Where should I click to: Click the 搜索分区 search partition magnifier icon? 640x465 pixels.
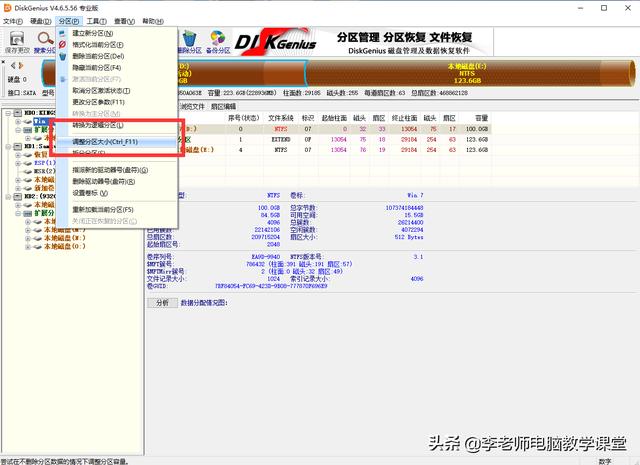tap(46, 40)
